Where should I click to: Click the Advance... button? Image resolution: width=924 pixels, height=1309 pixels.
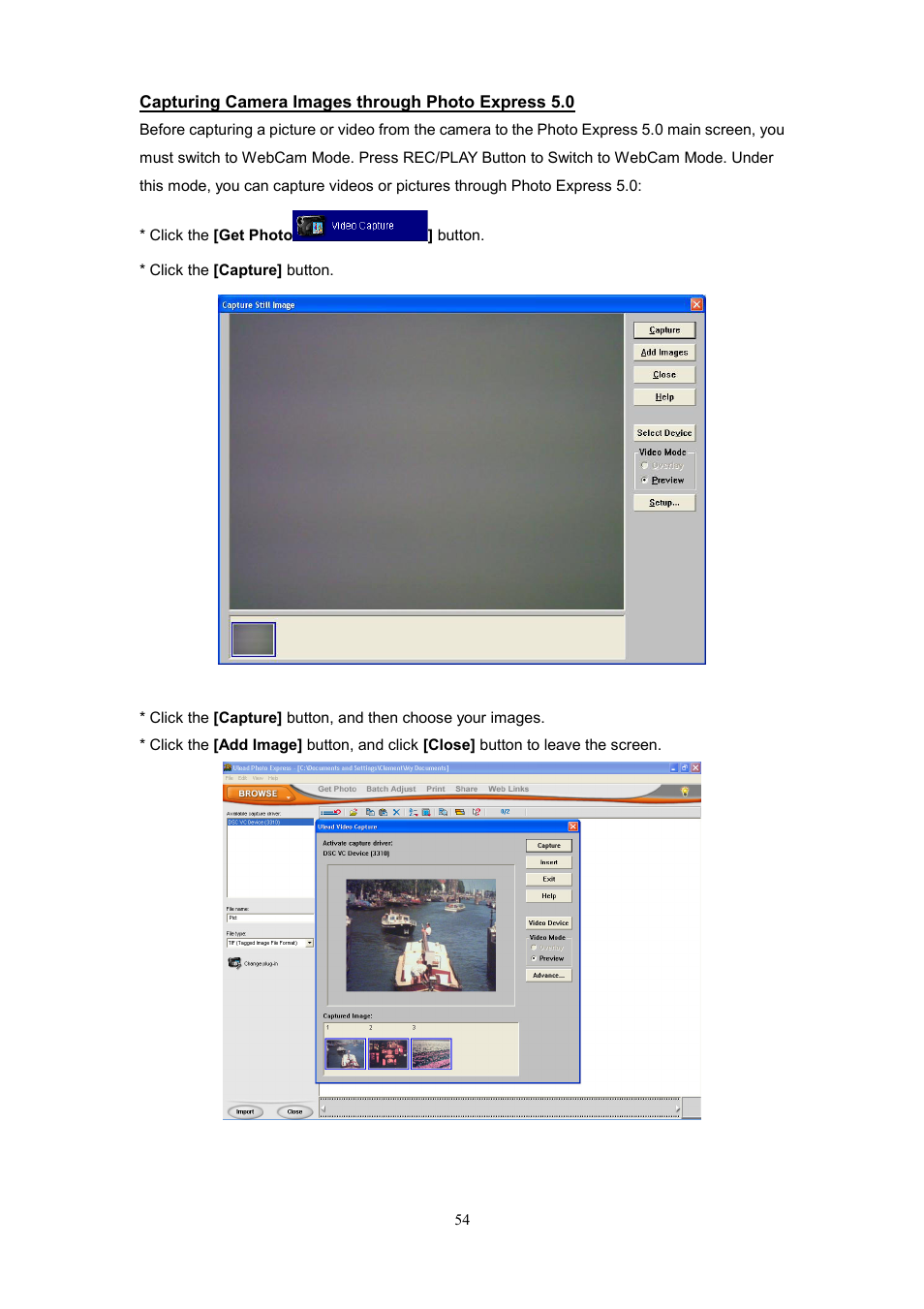click(x=549, y=976)
